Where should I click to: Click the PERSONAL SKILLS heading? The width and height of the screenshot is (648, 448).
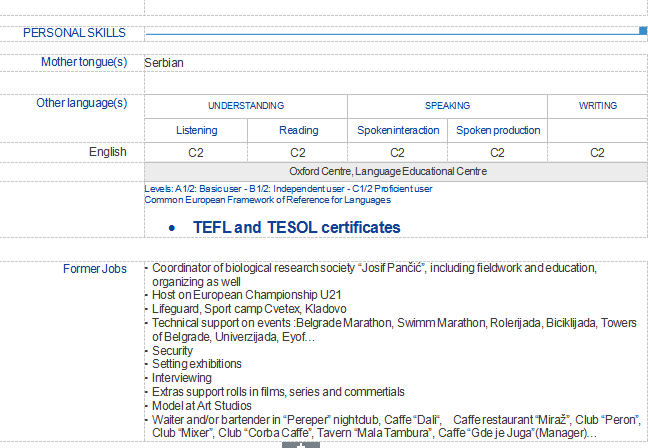point(74,33)
